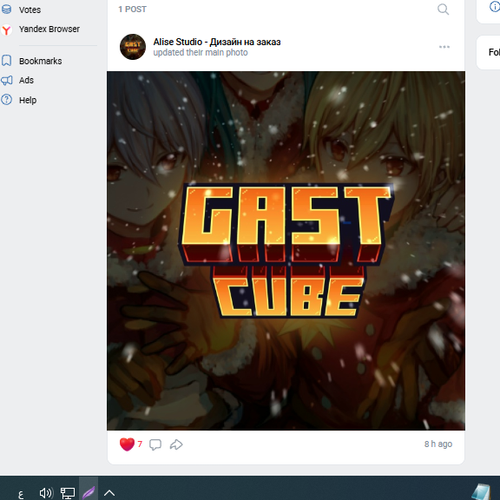Open the Gast Cube main photo
Image resolution: width=500 pixels, height=500 pixels.
point(286,251)
